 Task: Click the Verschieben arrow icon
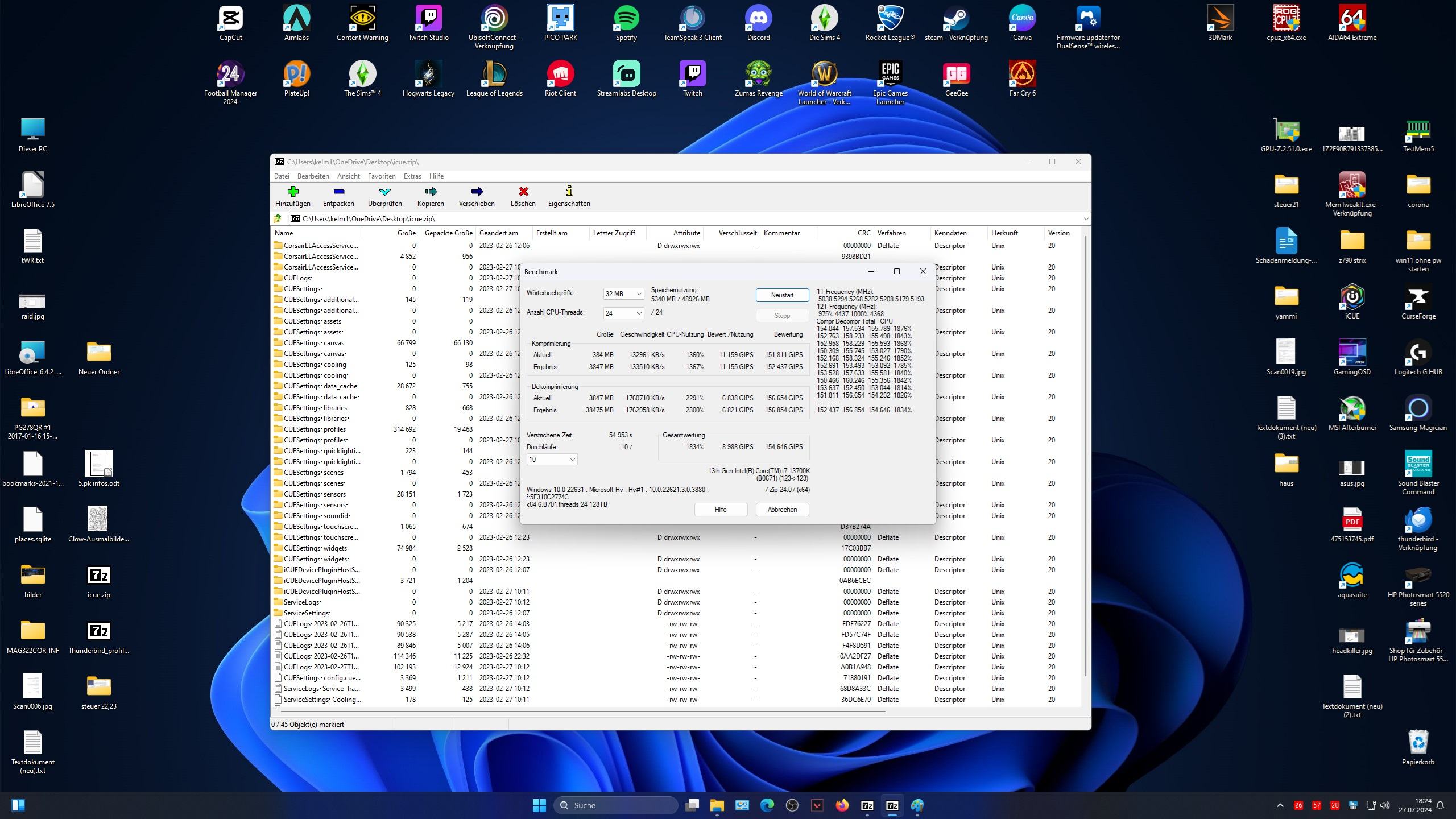[x=477, y=192]
